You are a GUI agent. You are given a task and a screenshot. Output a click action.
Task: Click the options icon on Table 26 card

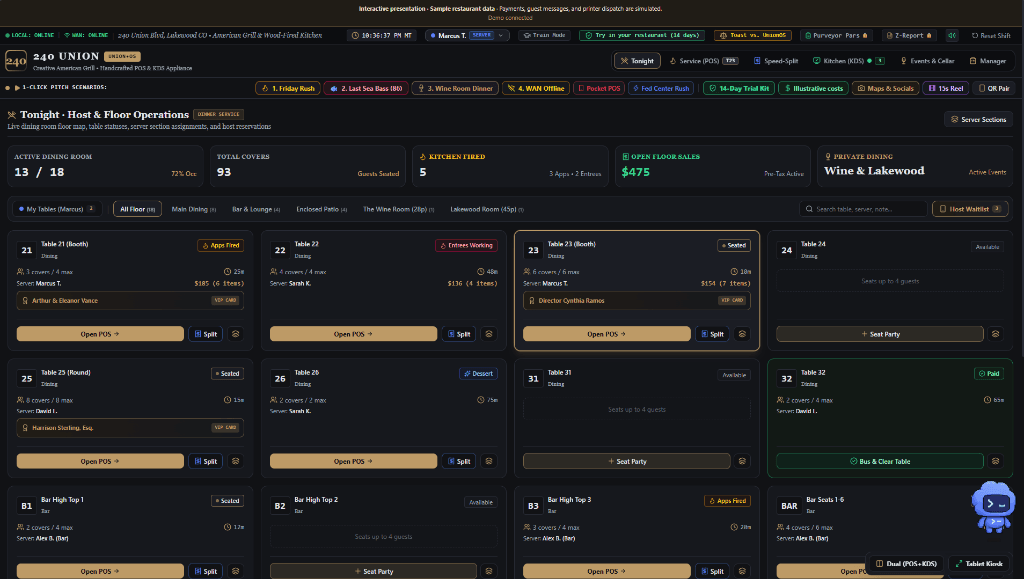488,462
